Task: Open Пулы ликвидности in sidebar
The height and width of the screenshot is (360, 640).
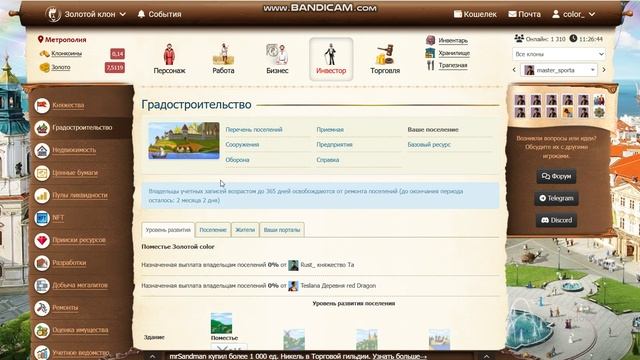Action: coord(80,195)
